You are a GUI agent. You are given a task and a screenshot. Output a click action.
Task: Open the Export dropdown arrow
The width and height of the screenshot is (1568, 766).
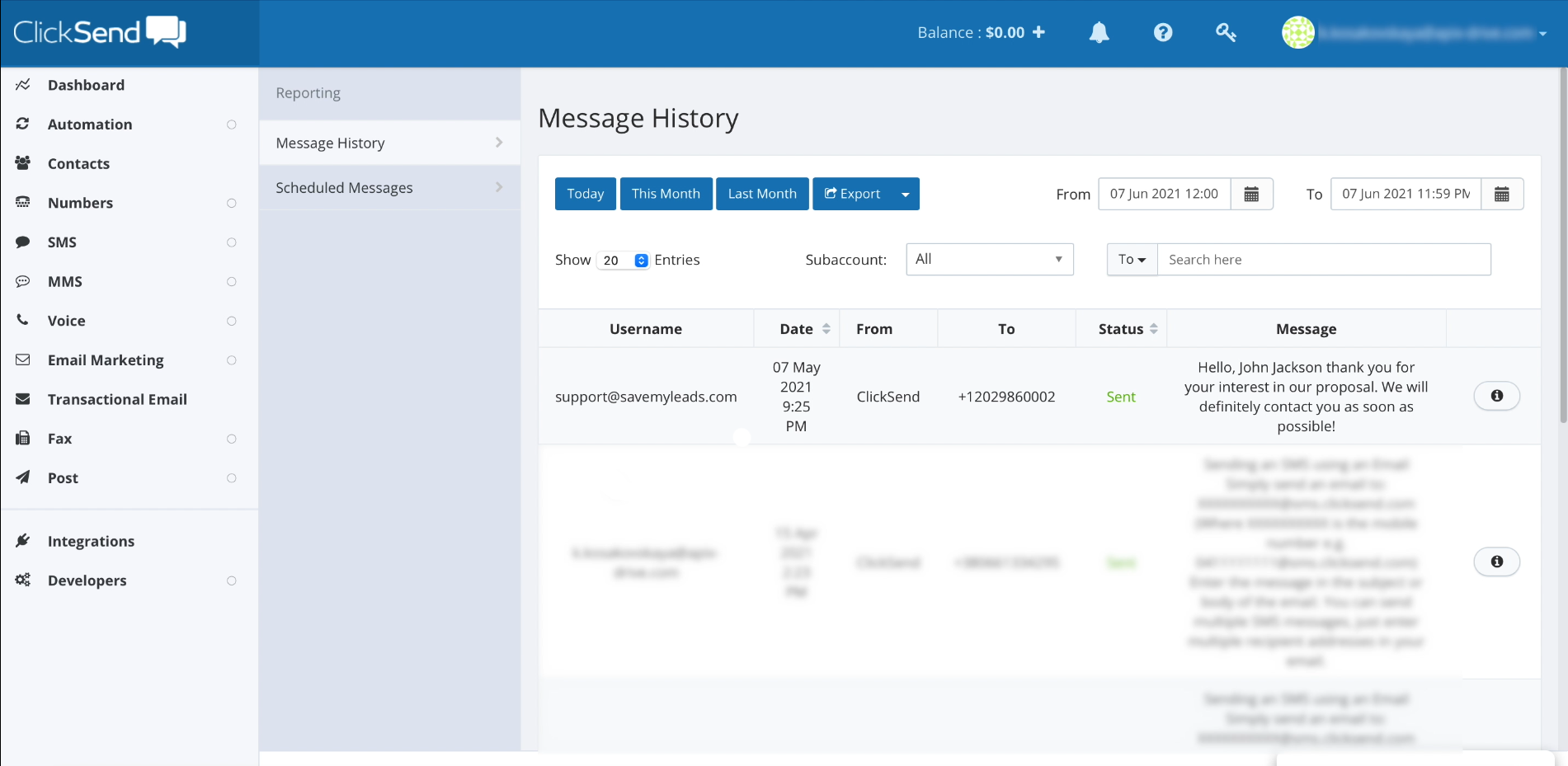coord(906,195)
